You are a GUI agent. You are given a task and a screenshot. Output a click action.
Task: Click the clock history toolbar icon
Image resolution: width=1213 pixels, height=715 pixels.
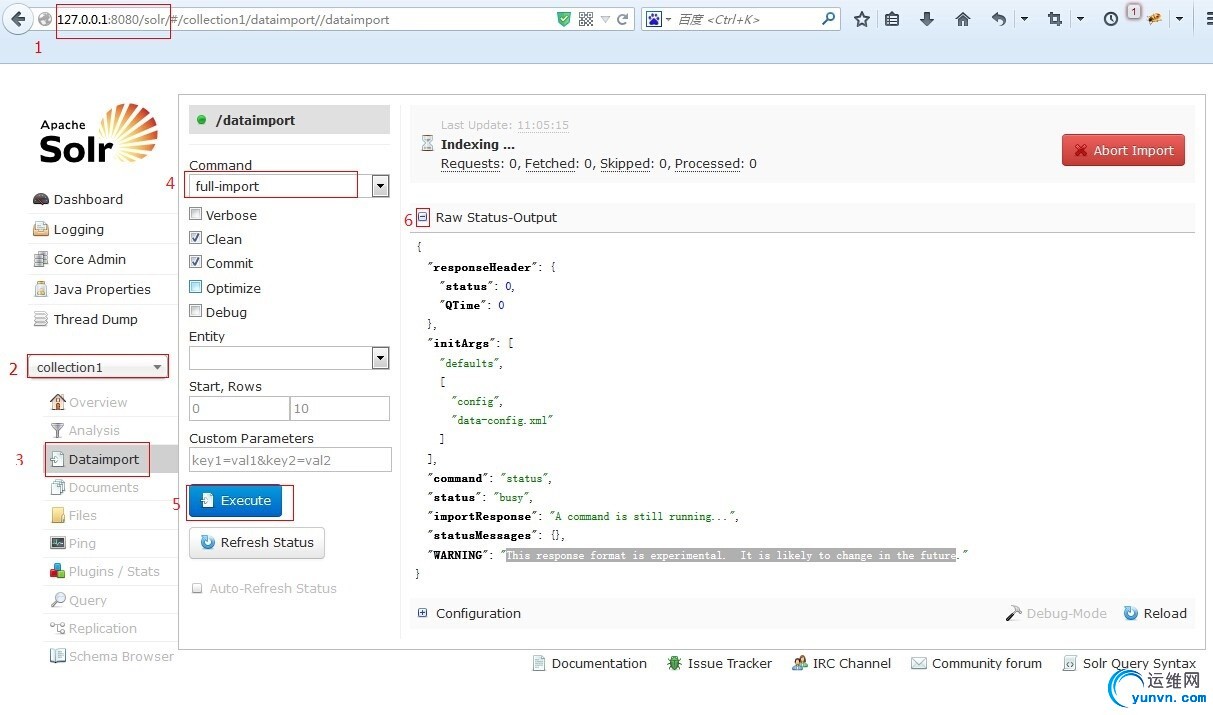pos(1111,19)
